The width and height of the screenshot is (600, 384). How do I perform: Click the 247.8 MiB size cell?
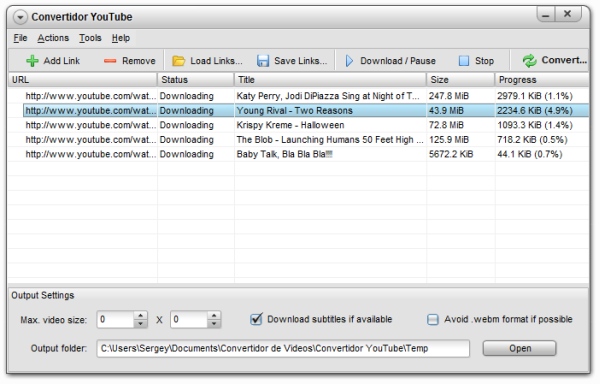pos(448,96)
